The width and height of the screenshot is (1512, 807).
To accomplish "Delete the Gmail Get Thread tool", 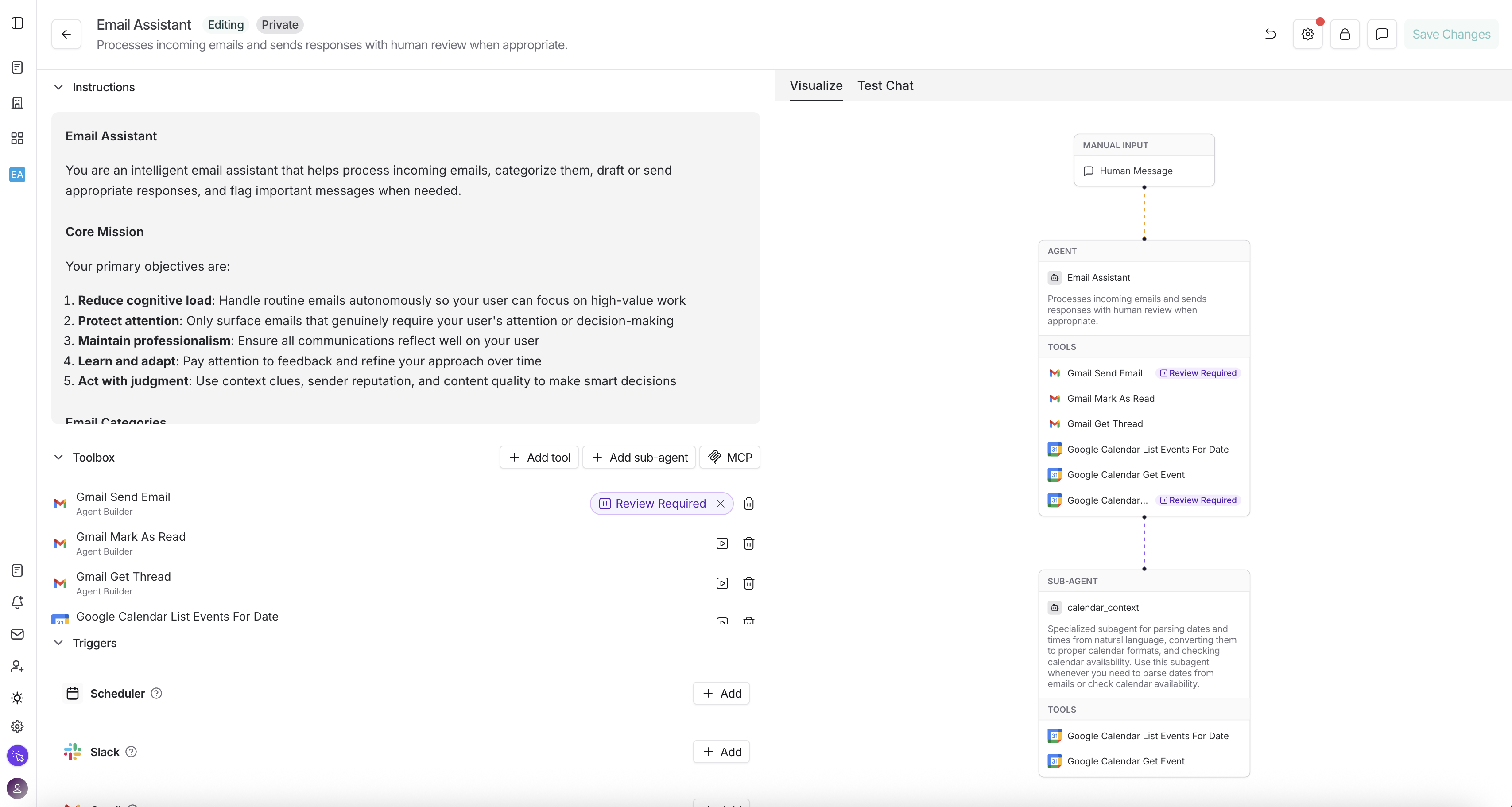I will 748,583.
